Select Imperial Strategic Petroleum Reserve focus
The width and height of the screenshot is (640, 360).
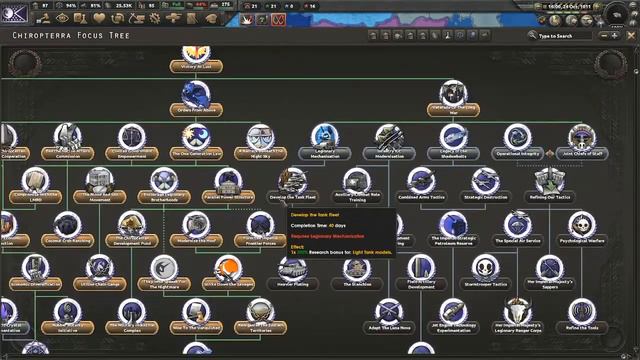453,229
